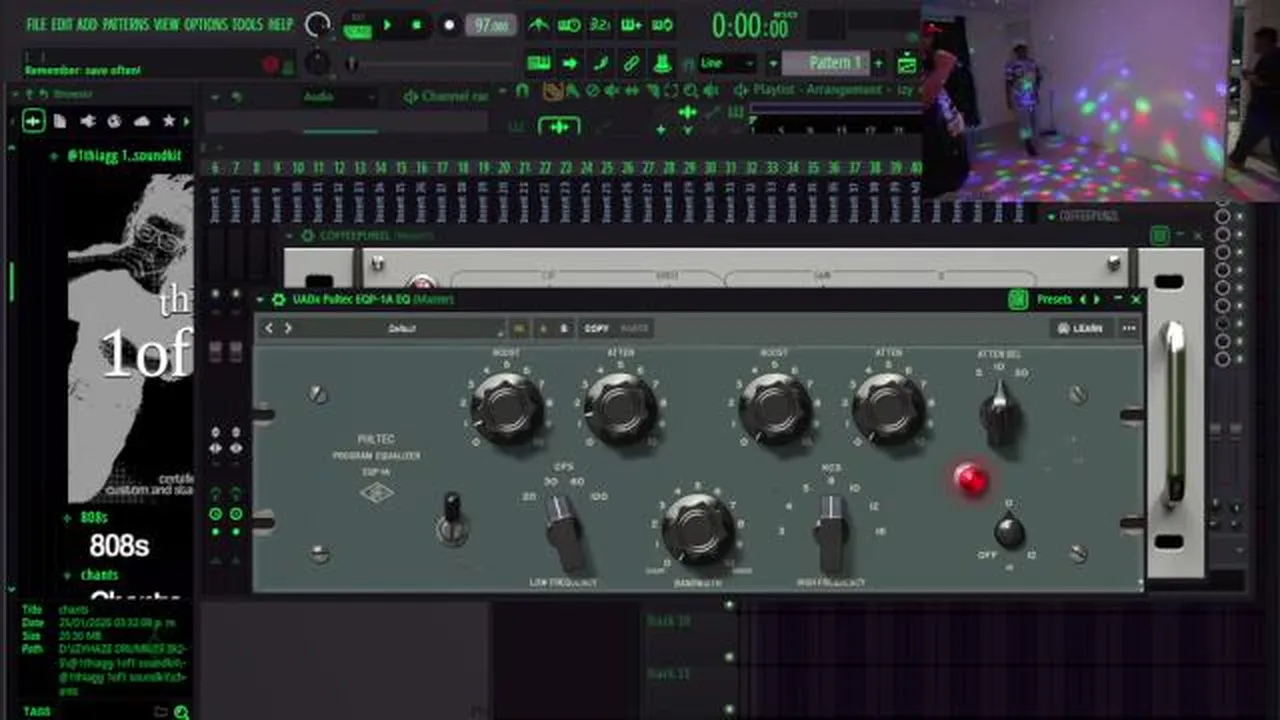Viewport: 1280px width, 720px height.
Task: Click the PASTE button in Pultec
Action: 634,328
